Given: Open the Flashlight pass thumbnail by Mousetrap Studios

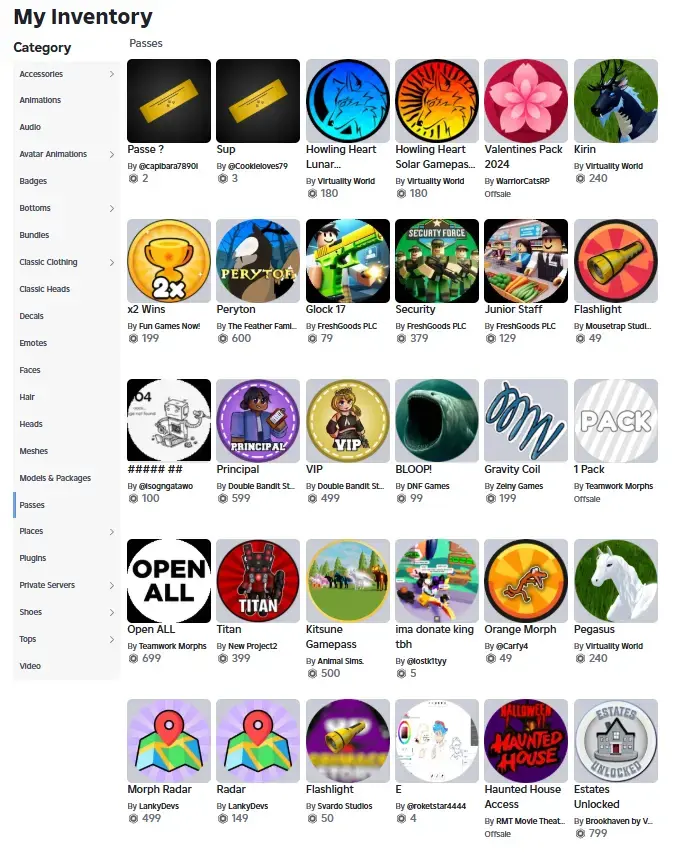Looking at the screenshot, I should pos(616,261).
